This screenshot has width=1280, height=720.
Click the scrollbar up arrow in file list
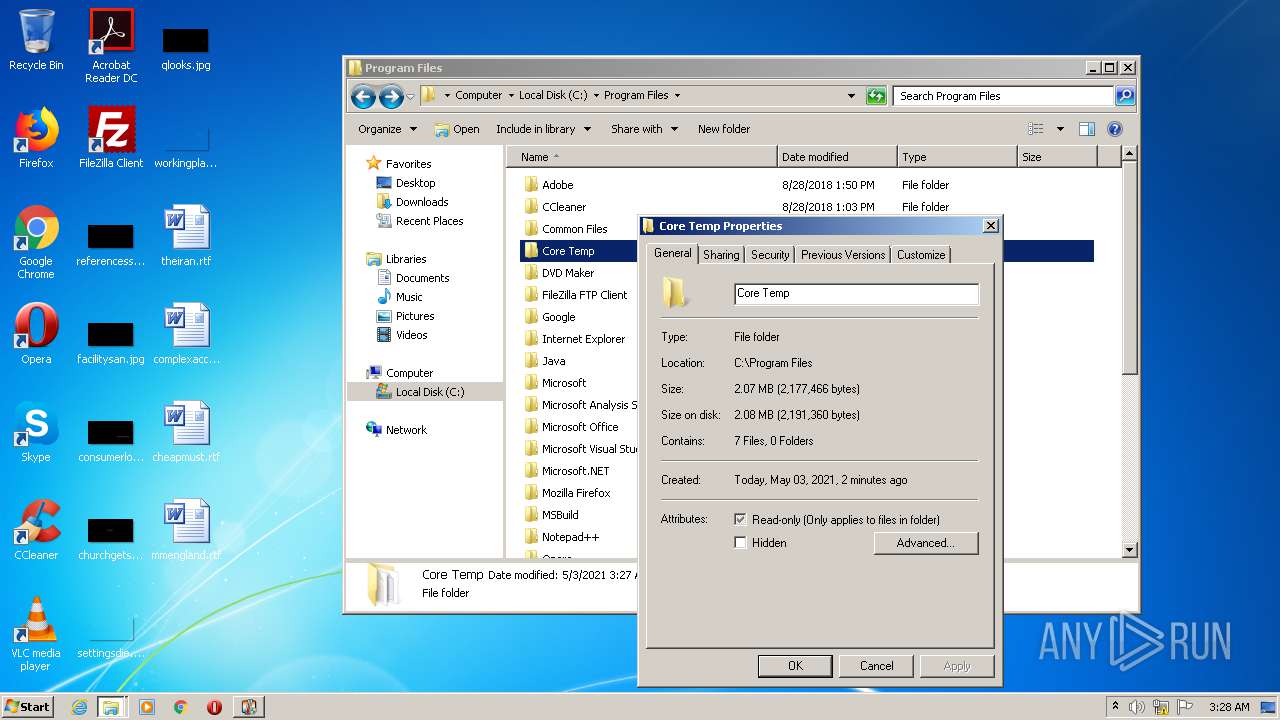[x=1130, y=154]
